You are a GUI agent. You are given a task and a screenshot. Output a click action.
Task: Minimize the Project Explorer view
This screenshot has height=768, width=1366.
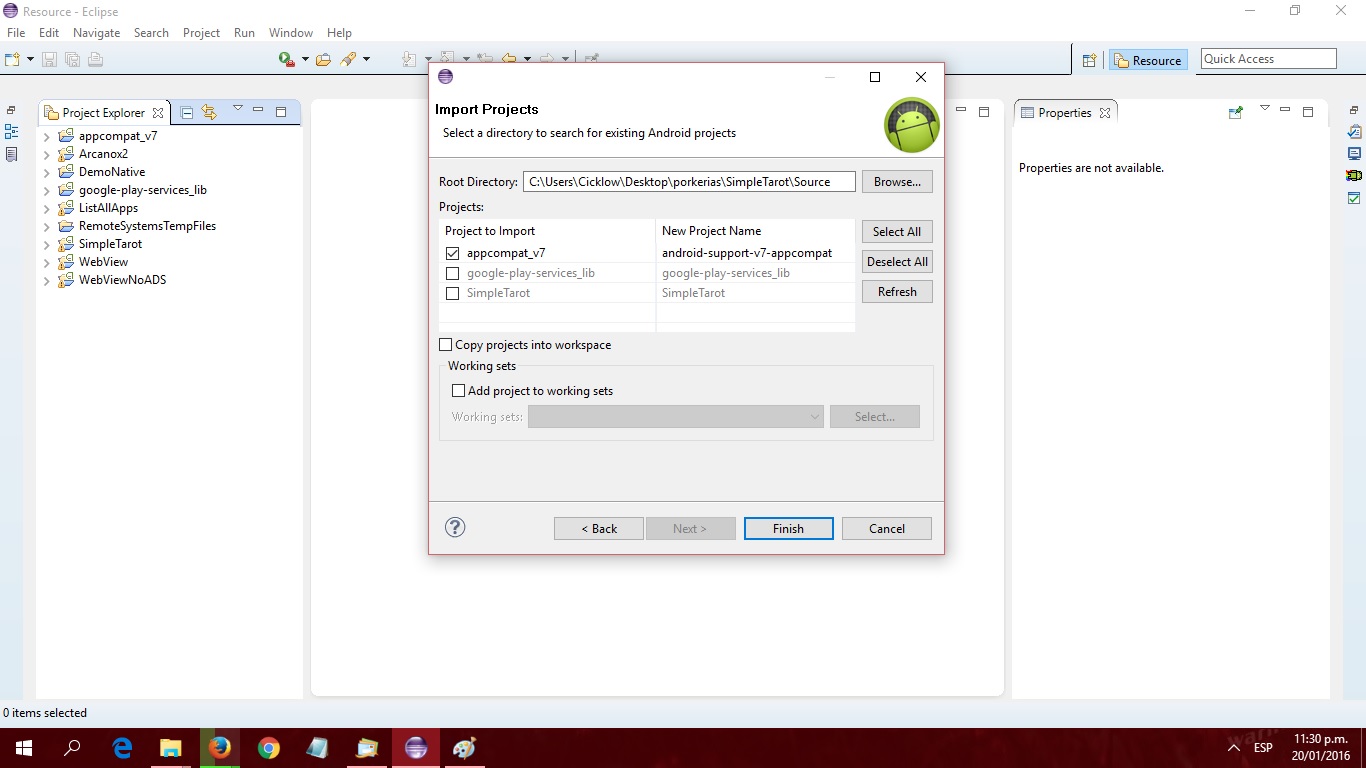(x=258, y=109)
